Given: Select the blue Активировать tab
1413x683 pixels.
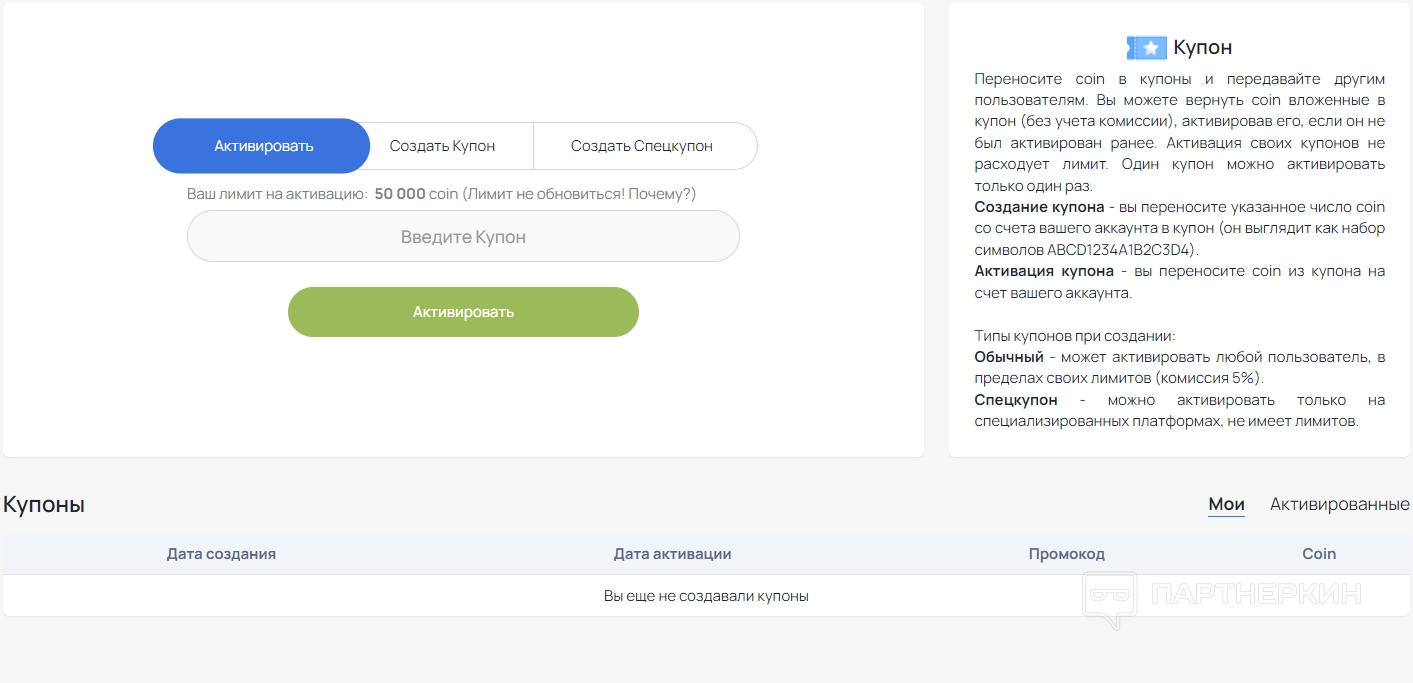Looking at the screenshot, I should click(263, 146).
